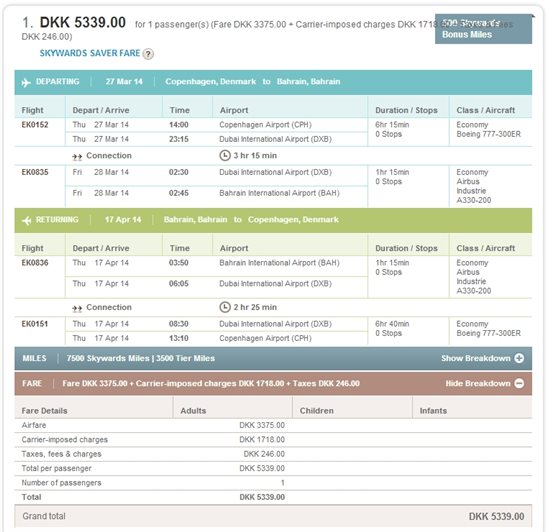Click the Skywards Bonus Miles badge

tap(483, 29)
